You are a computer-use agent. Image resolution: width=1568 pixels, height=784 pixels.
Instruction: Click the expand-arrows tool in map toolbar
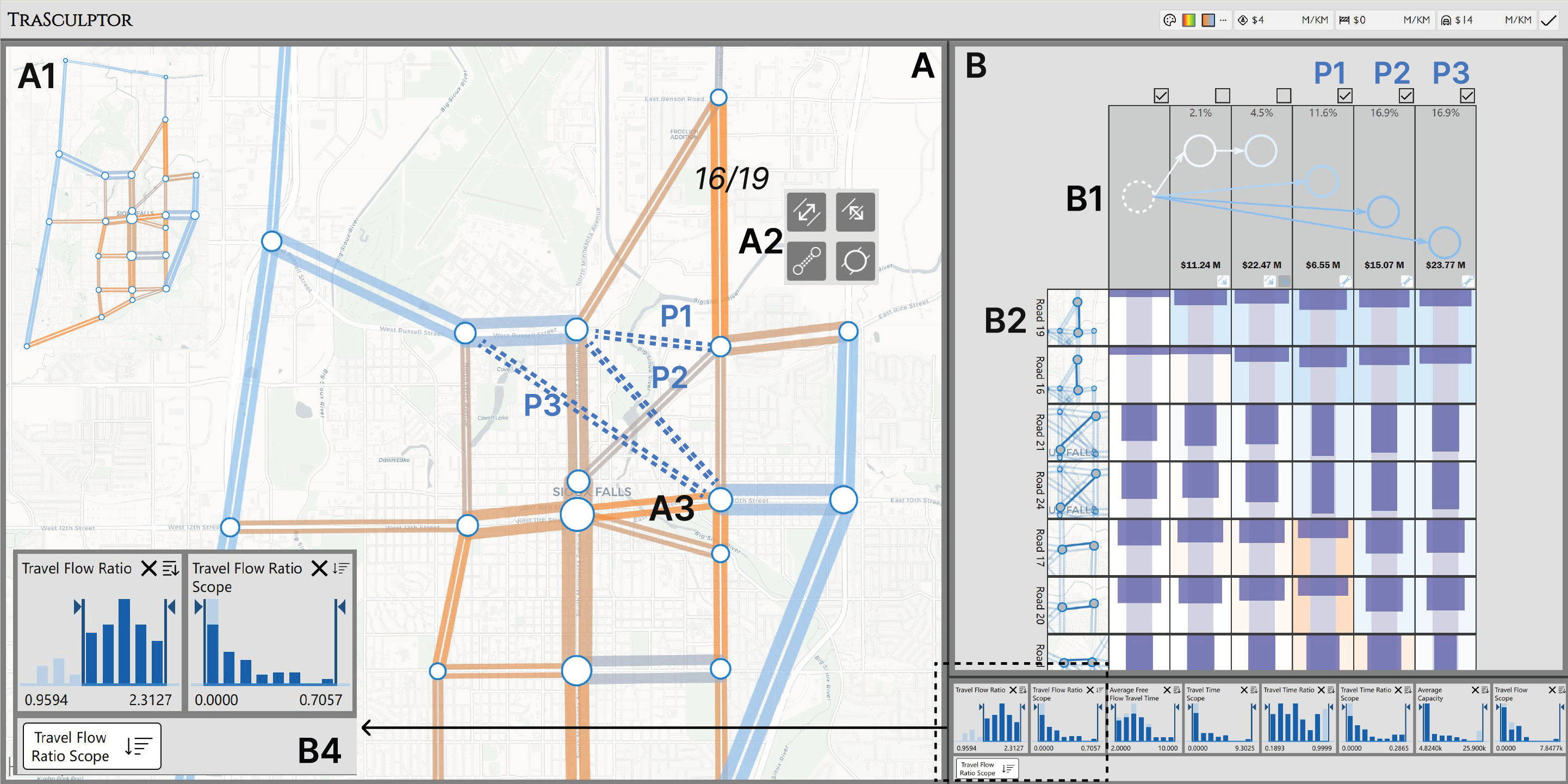coord(806,212)
